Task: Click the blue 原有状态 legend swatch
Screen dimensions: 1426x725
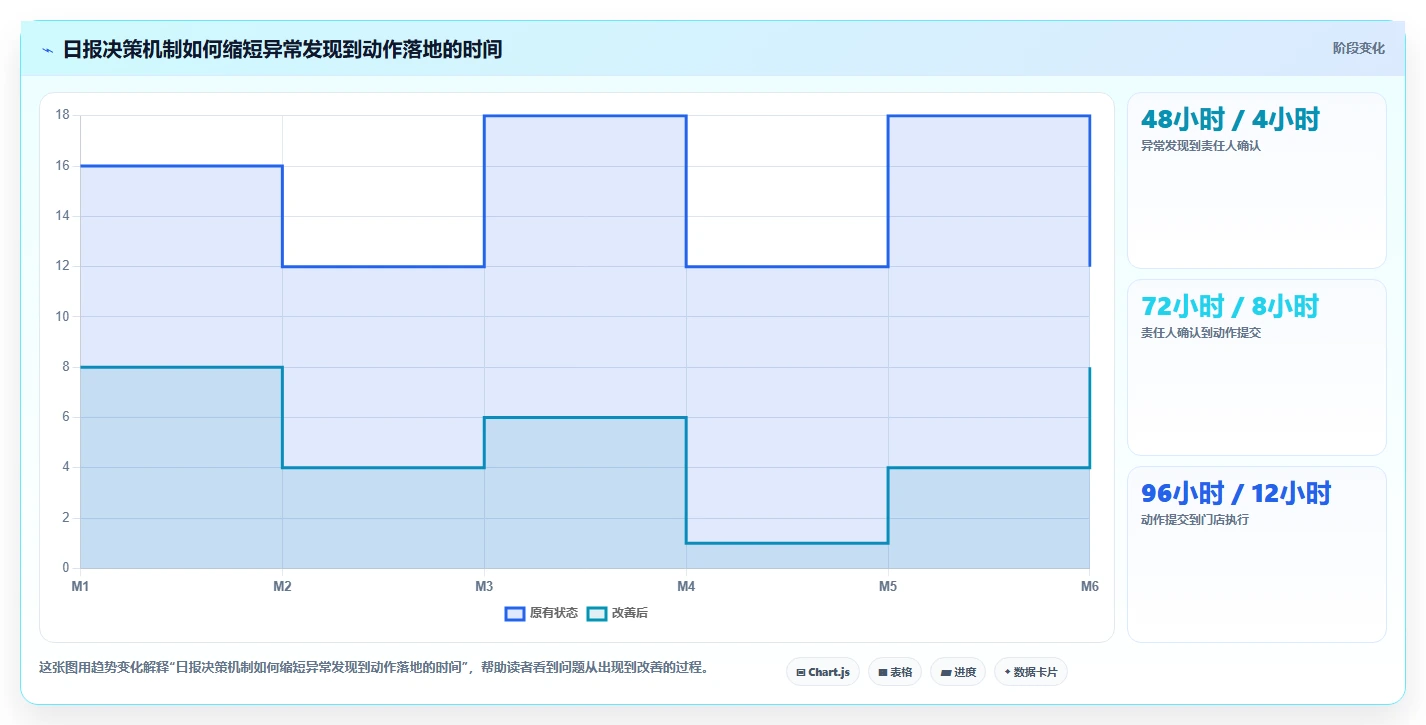Action: pyautogui.click(x=515, y=613)
